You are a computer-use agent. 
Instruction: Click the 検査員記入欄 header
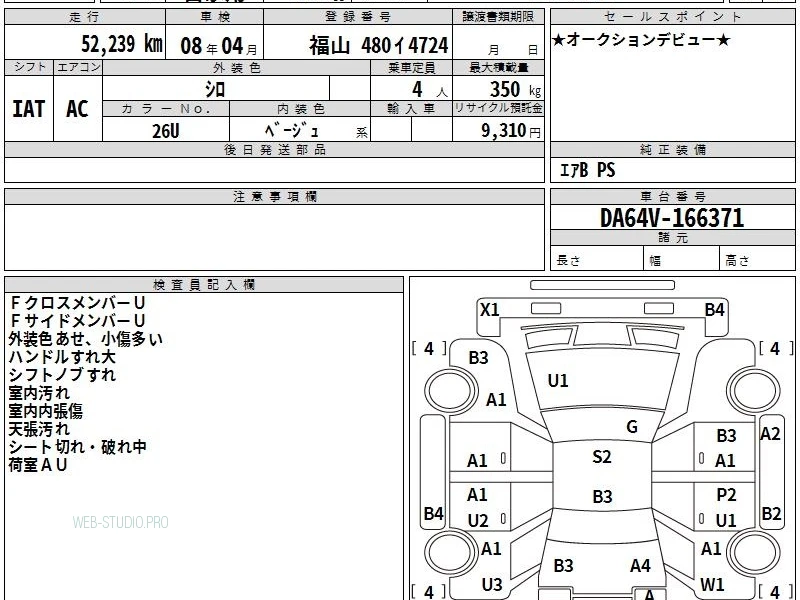click(x=204, y=285)
